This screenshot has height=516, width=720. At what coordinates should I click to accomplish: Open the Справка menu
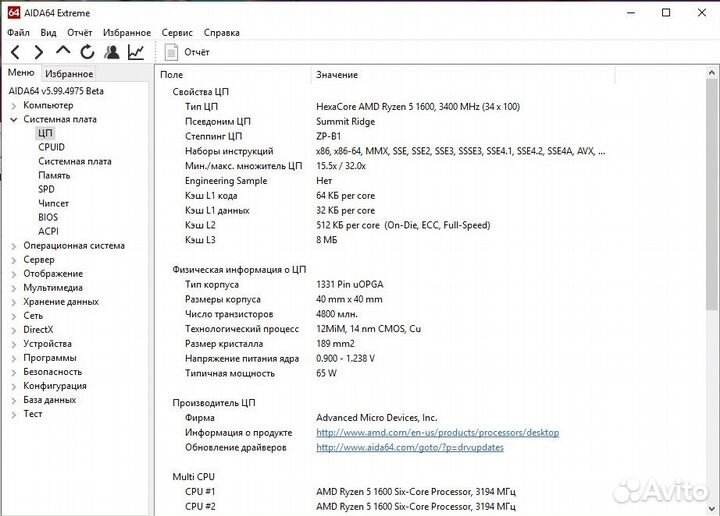tap(221, 33)
